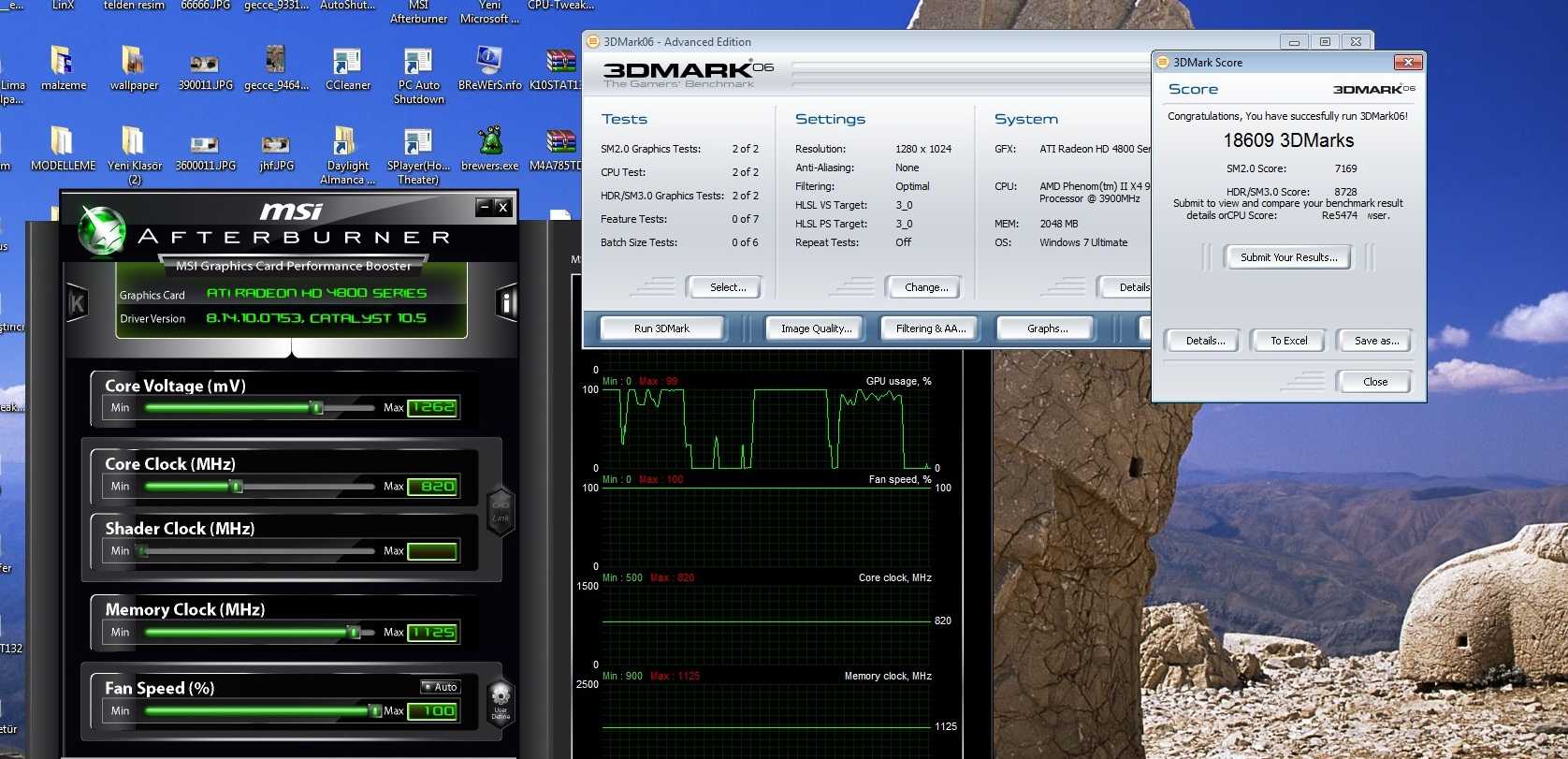Adjust the Core Voltage slider handle
This screenshot has height=759, width=1568.
tap(317, 407)
